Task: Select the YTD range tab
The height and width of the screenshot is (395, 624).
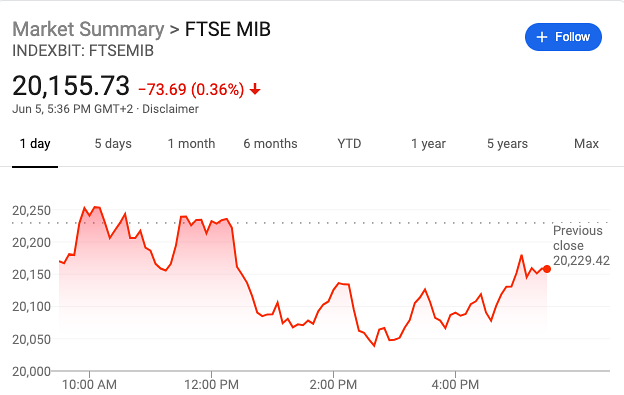Action: (349, 144)
